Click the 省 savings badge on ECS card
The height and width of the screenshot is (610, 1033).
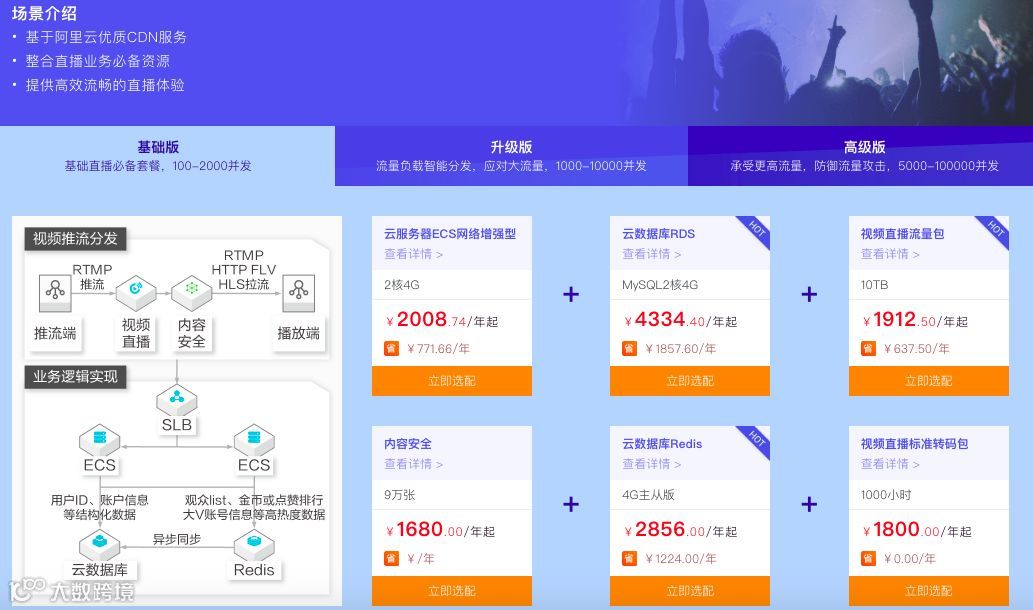point(391,348)
